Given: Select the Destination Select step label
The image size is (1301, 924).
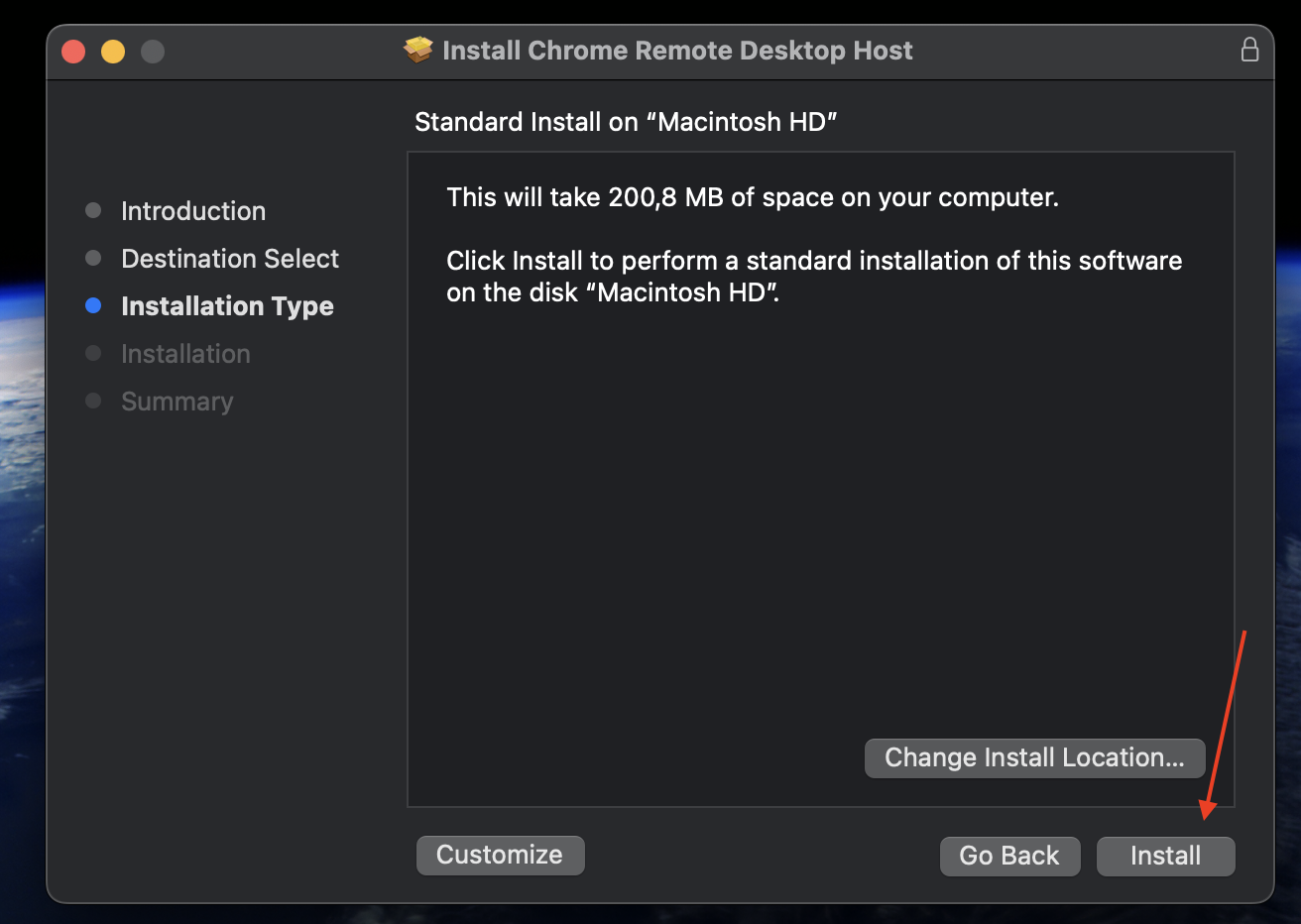Looking at the screenshot, I should coord(230,259).
